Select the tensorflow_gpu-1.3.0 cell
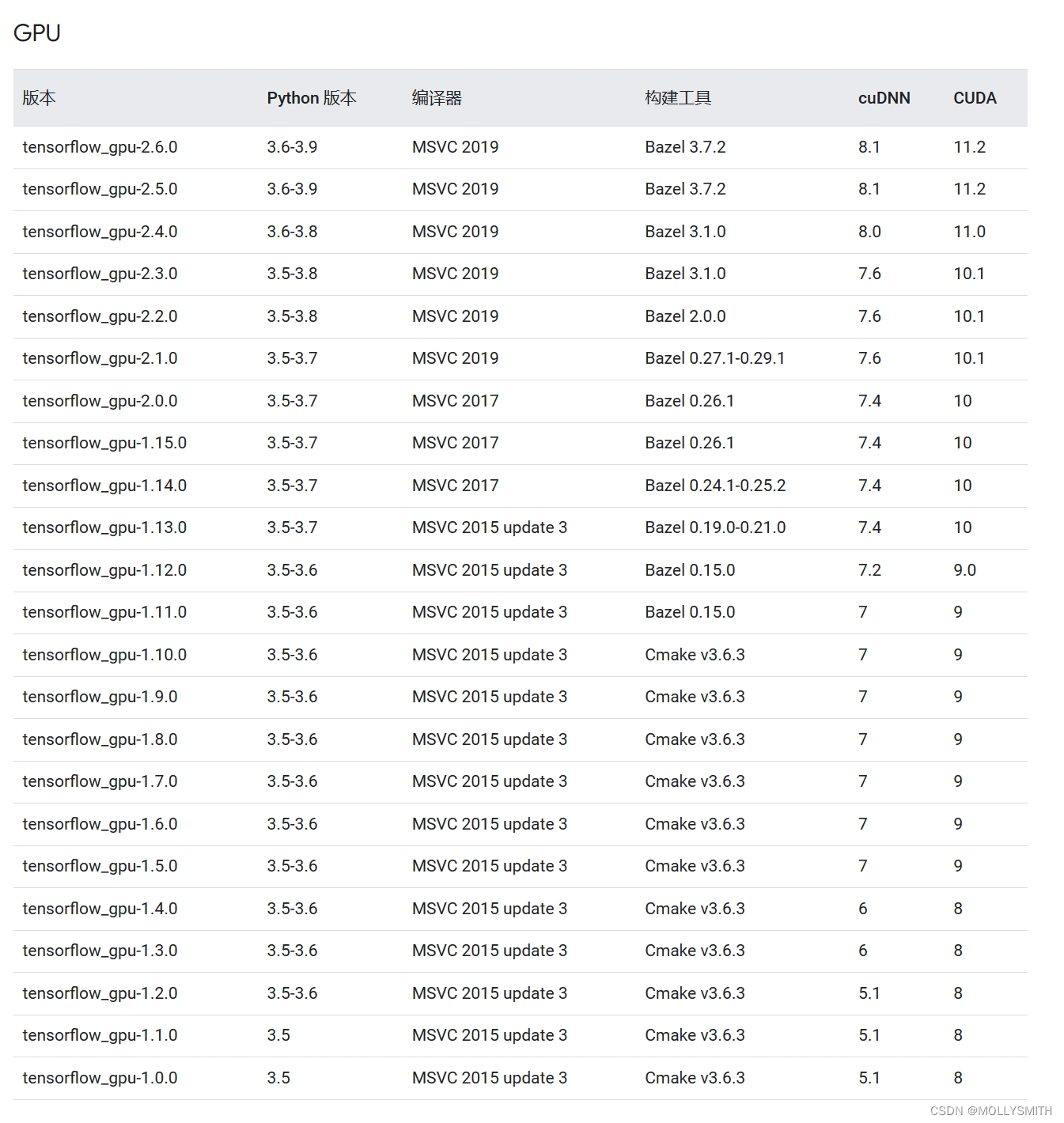The image size is (1064, 1123). coord(100,951)
